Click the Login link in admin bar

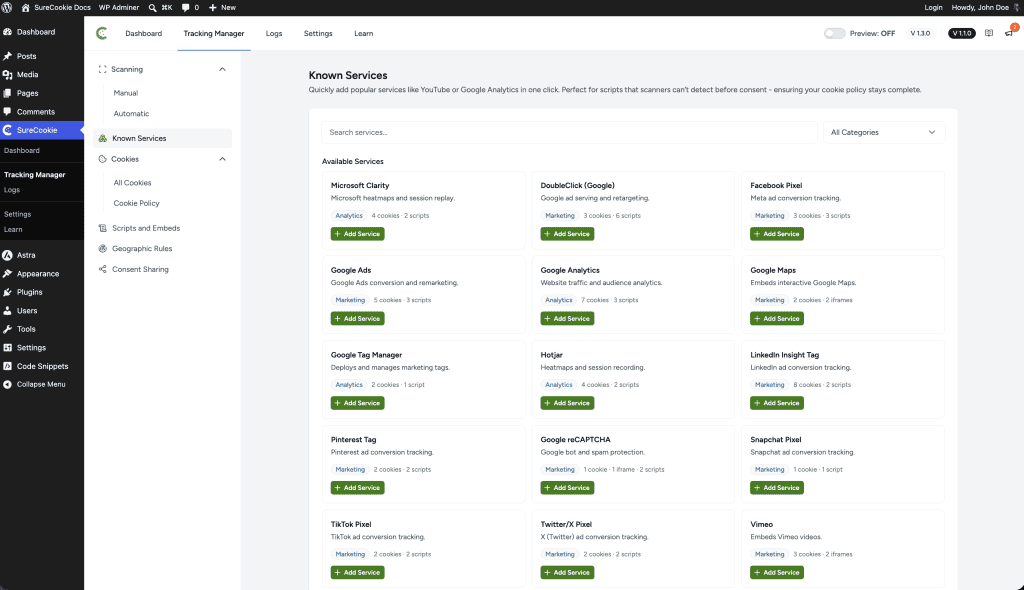click(x=933, y=8)
